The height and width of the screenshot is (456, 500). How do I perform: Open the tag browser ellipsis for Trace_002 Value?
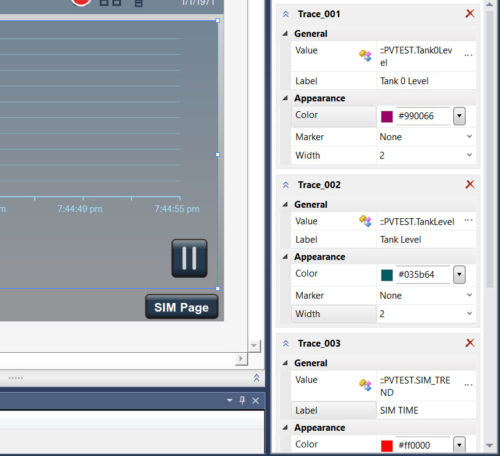pyautogui.click(x=468, y=220)
